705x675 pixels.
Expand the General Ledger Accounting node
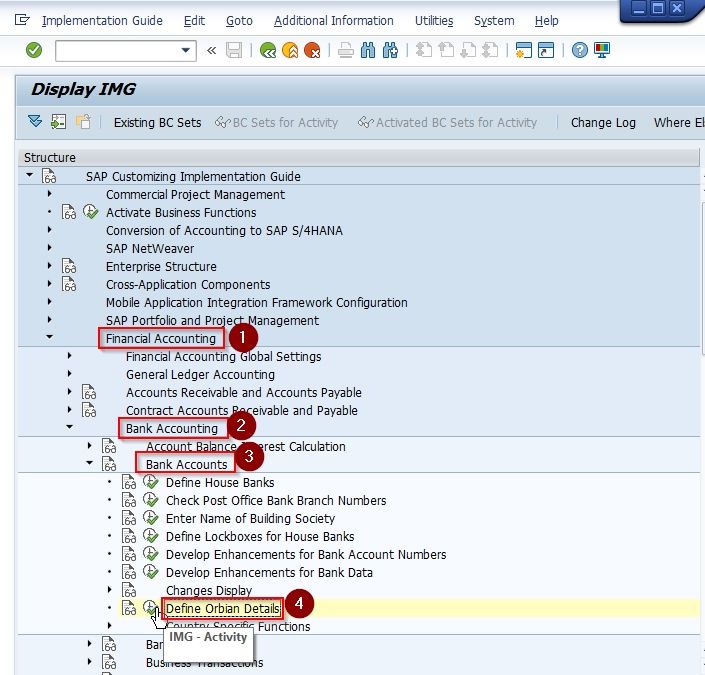(69, 373)
